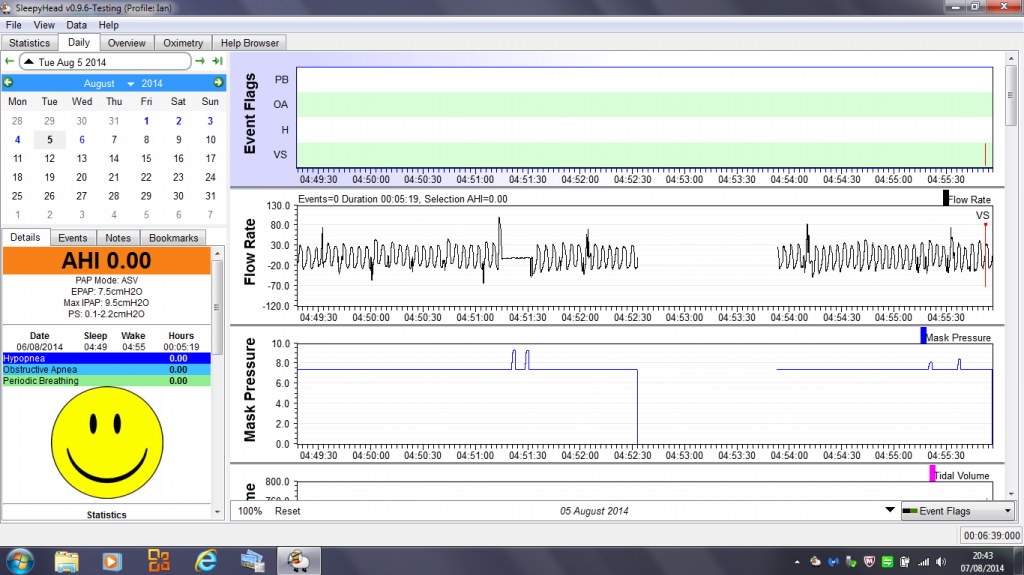
Task: Click the graph area vertical scrollbar thumb
Action: click(x=1011, y=95)
